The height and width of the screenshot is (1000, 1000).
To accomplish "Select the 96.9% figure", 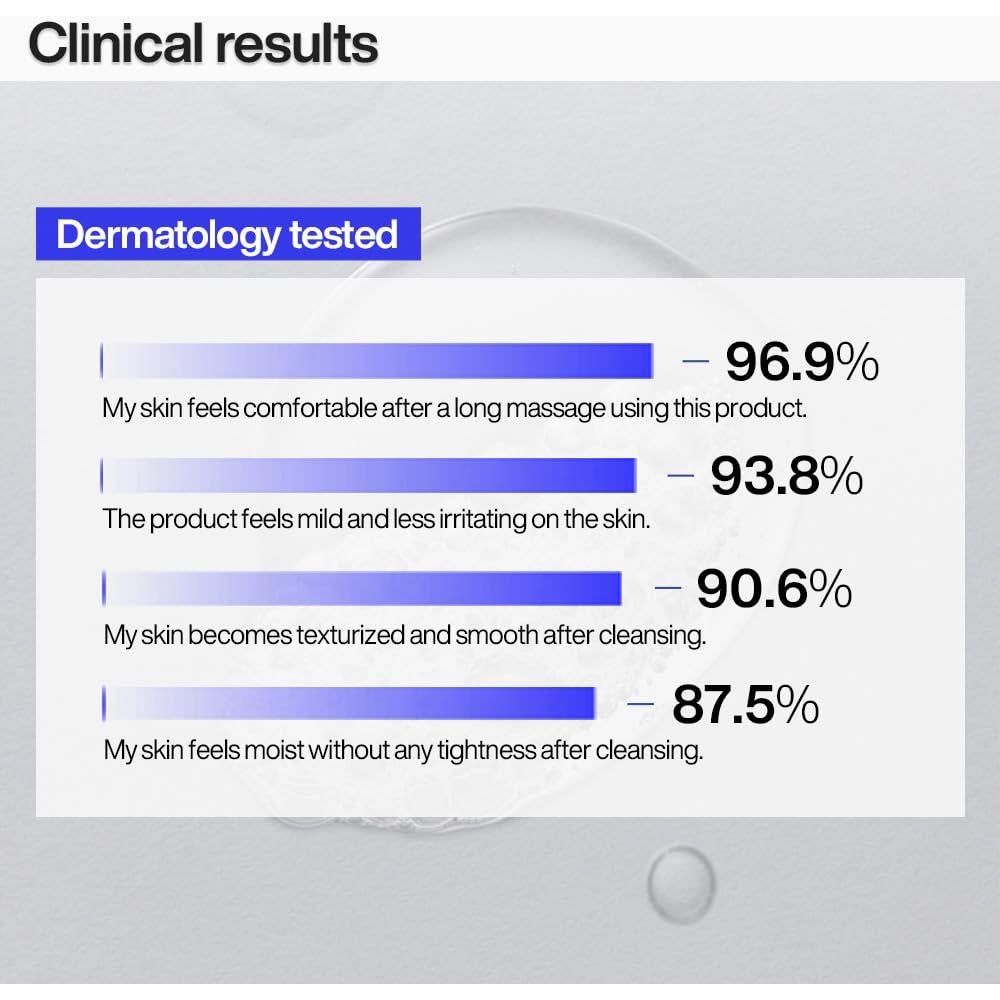I will coord(801,362).
